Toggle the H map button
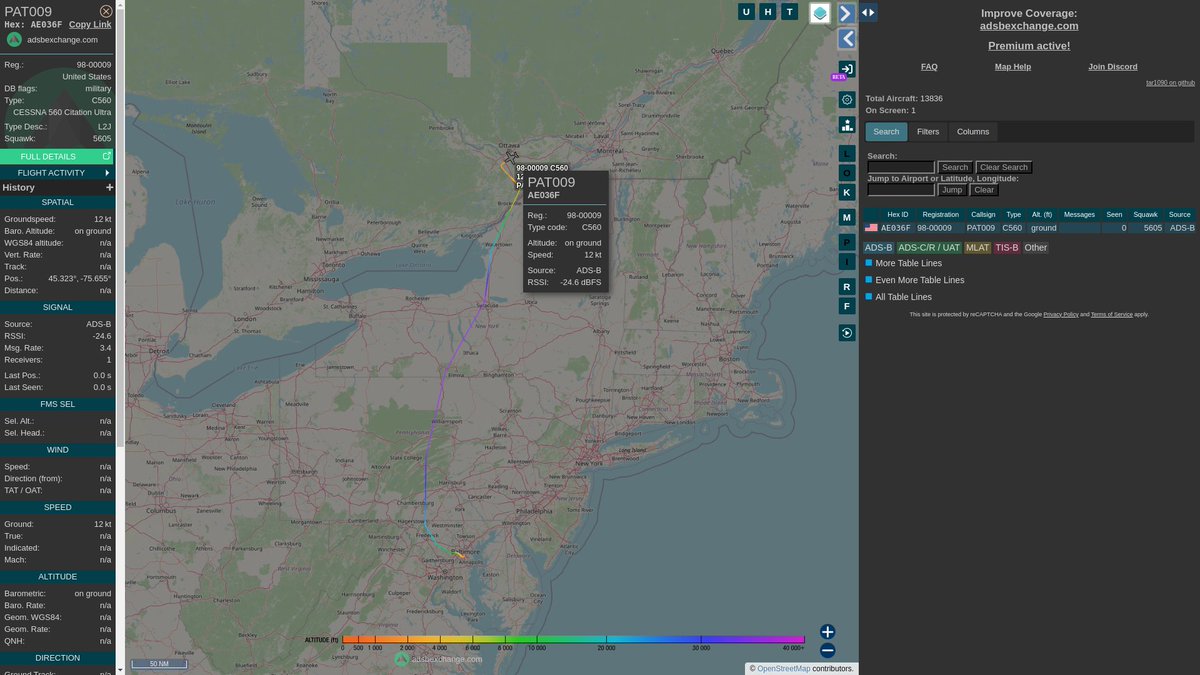 pyautogui.click(x=768, y=12)
